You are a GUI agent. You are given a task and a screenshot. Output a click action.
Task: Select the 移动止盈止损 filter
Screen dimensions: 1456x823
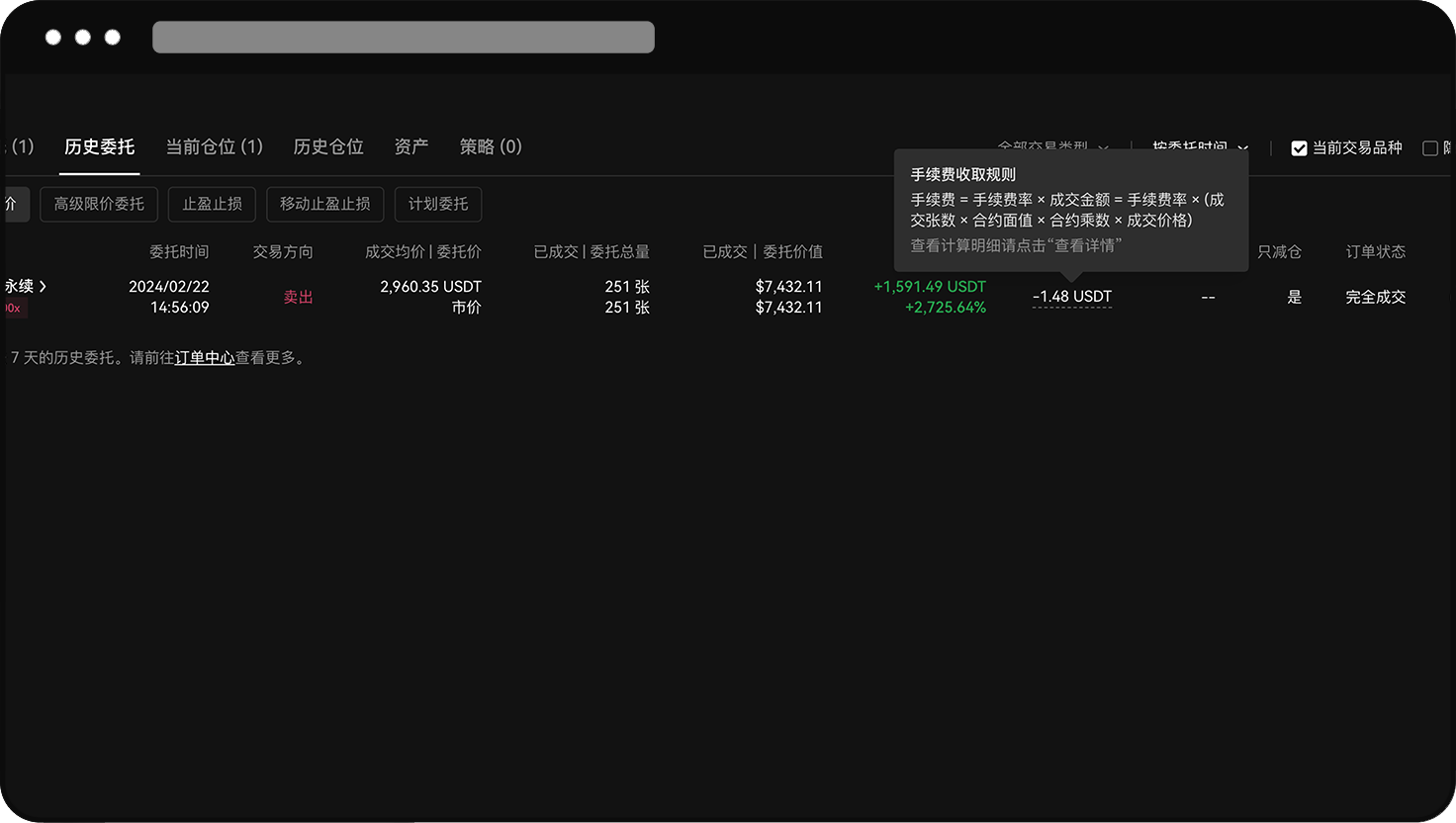pos(324,204)
